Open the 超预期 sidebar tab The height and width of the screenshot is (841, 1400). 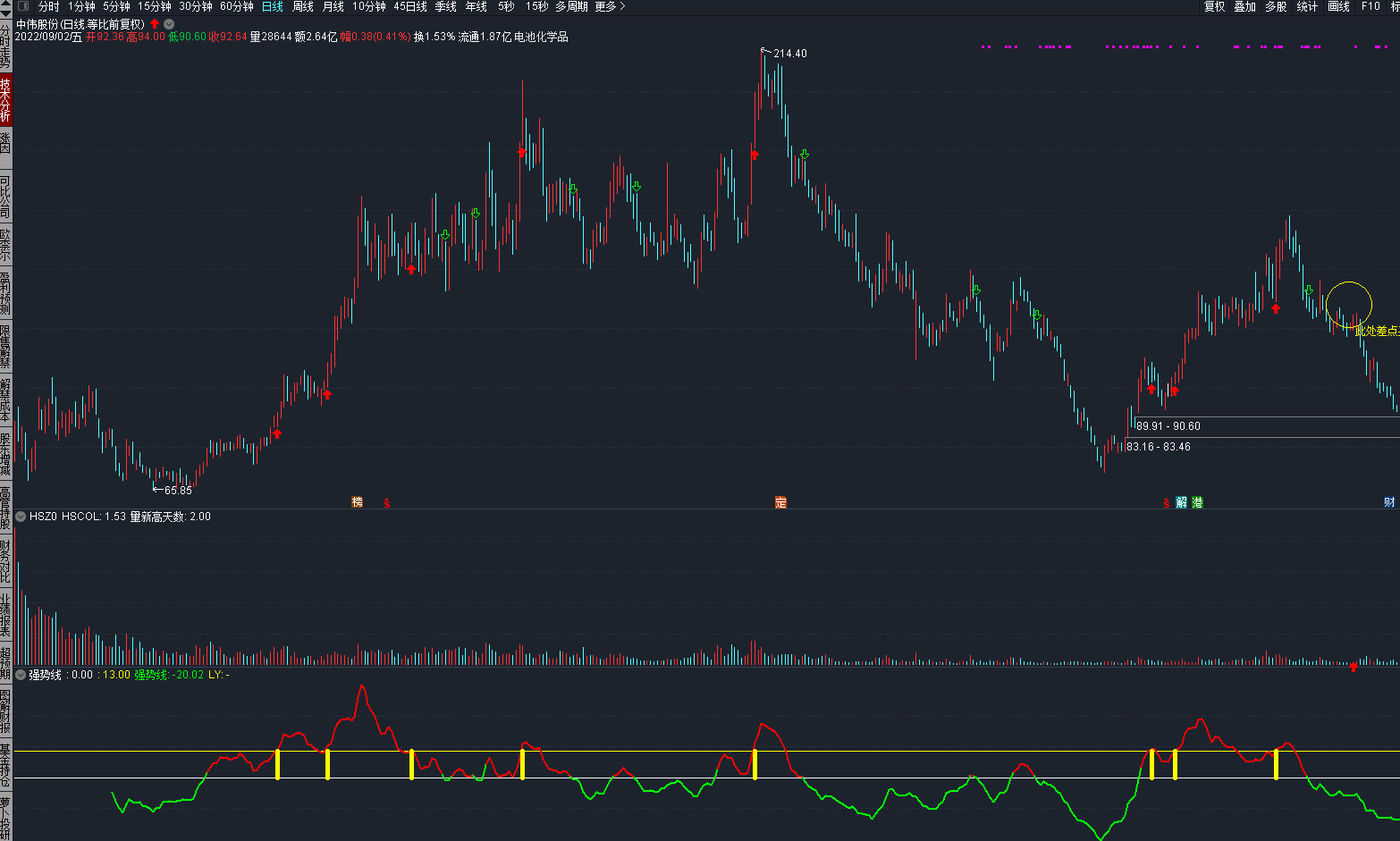pyautogui.click(x=5, y=661)
